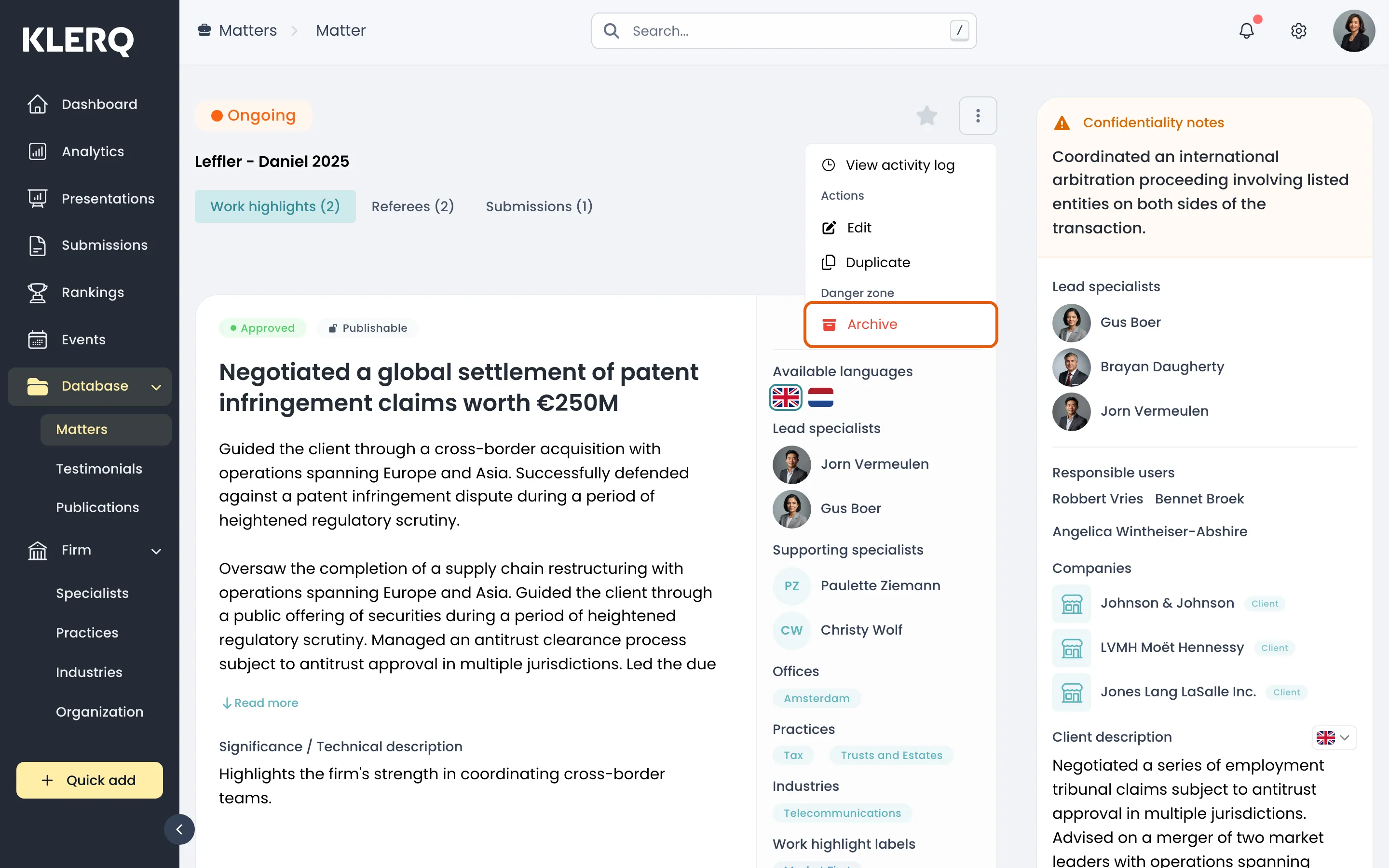Click Paulette Ziemann PZ initials avatar
Screen dimensions: 1389x868
point(791,586)
